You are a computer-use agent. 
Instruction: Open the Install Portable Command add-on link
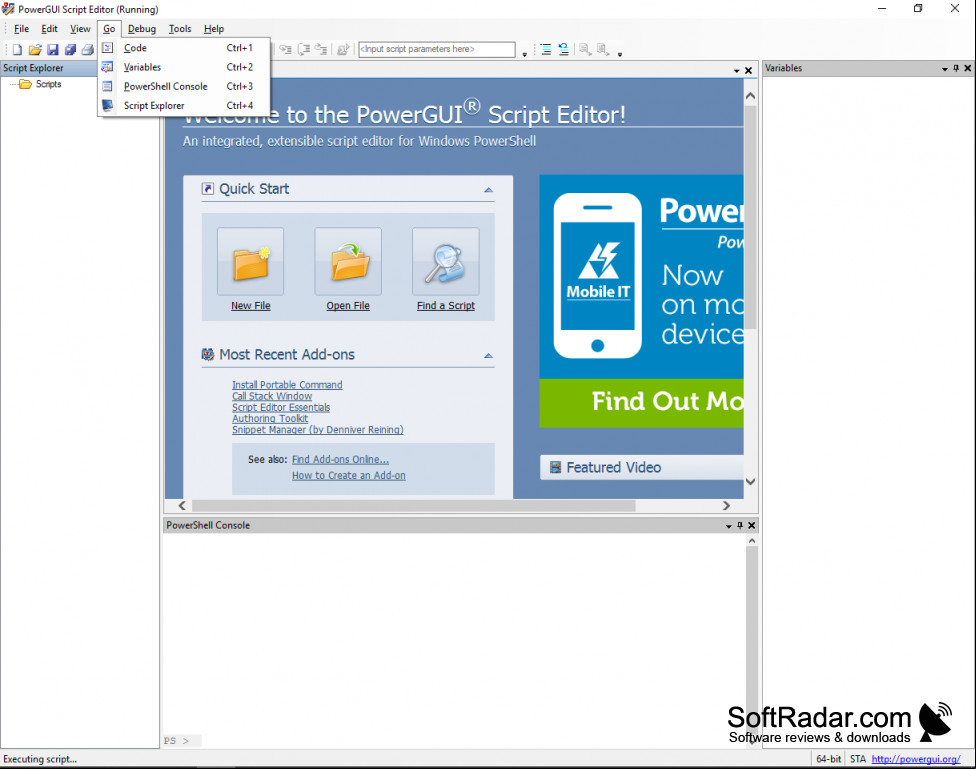(287, 385)
